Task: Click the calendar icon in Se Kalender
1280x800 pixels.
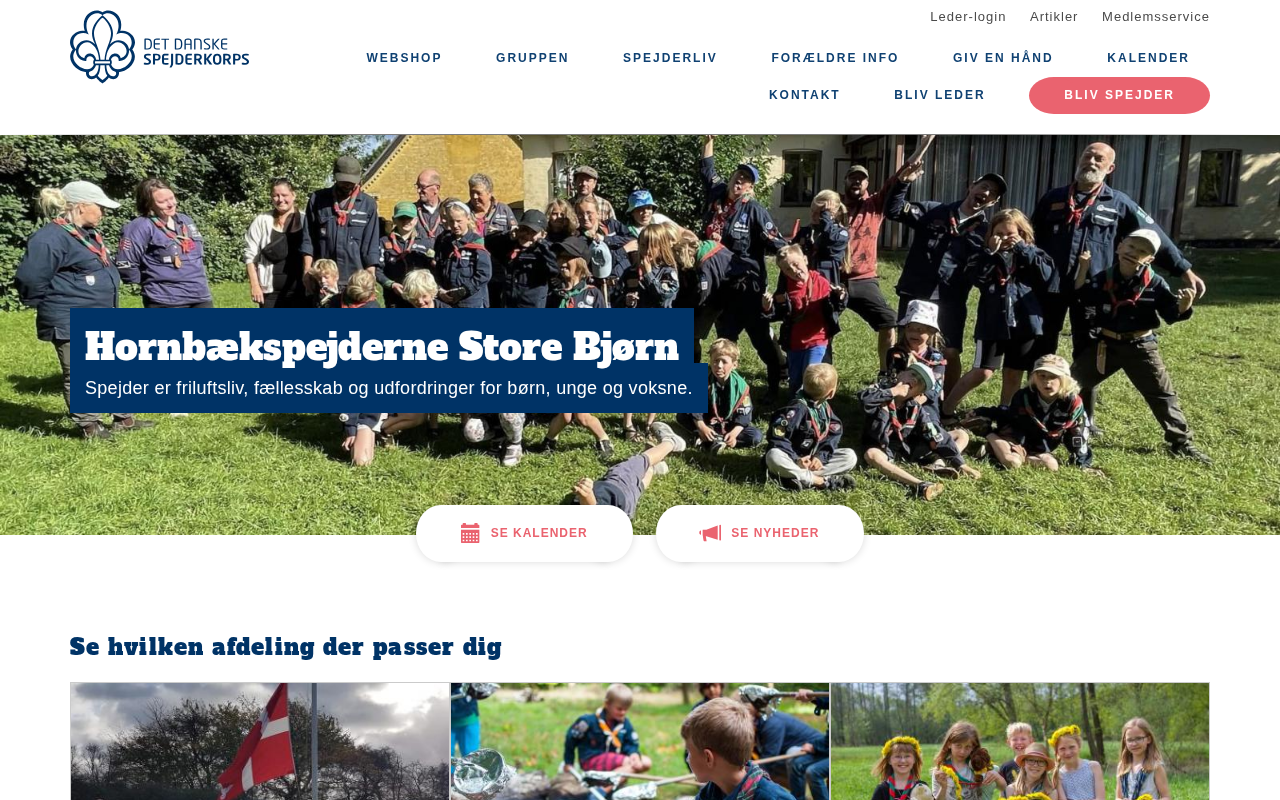Action: 470,533
